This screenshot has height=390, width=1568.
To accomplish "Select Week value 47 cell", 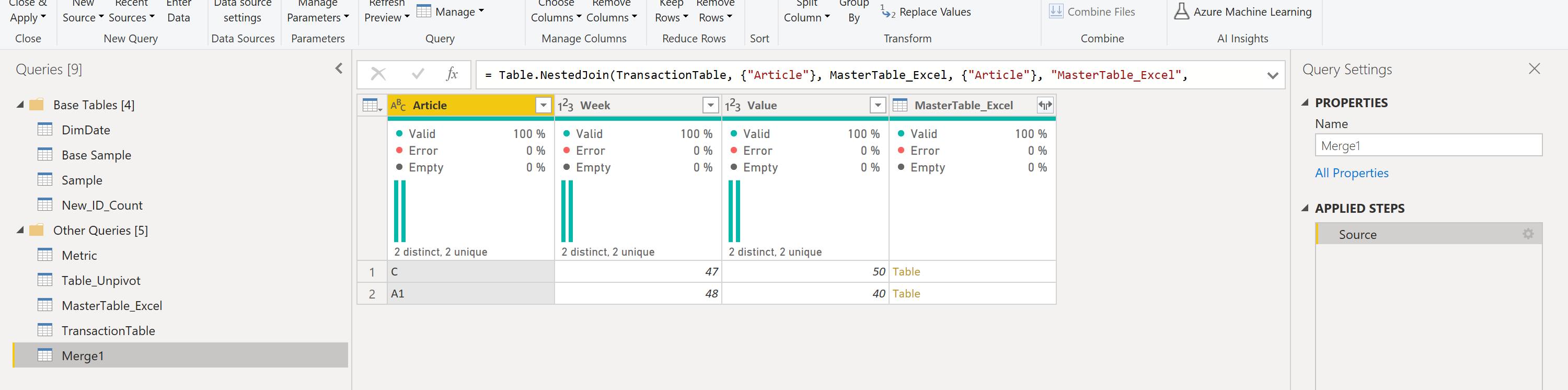I will pyautogui.click(x=638, y=271).
